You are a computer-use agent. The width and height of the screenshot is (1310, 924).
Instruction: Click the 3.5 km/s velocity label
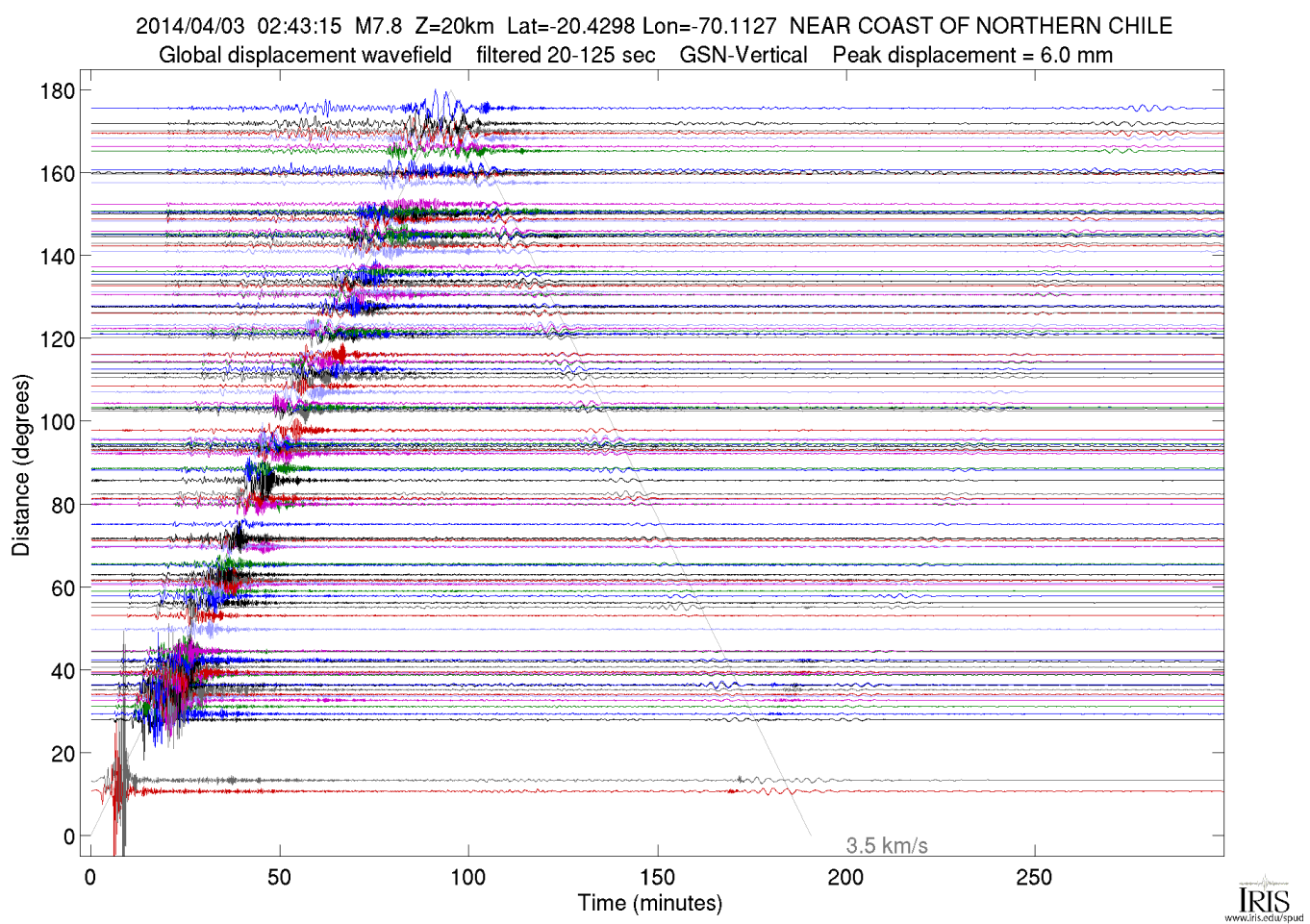(886, 846)
